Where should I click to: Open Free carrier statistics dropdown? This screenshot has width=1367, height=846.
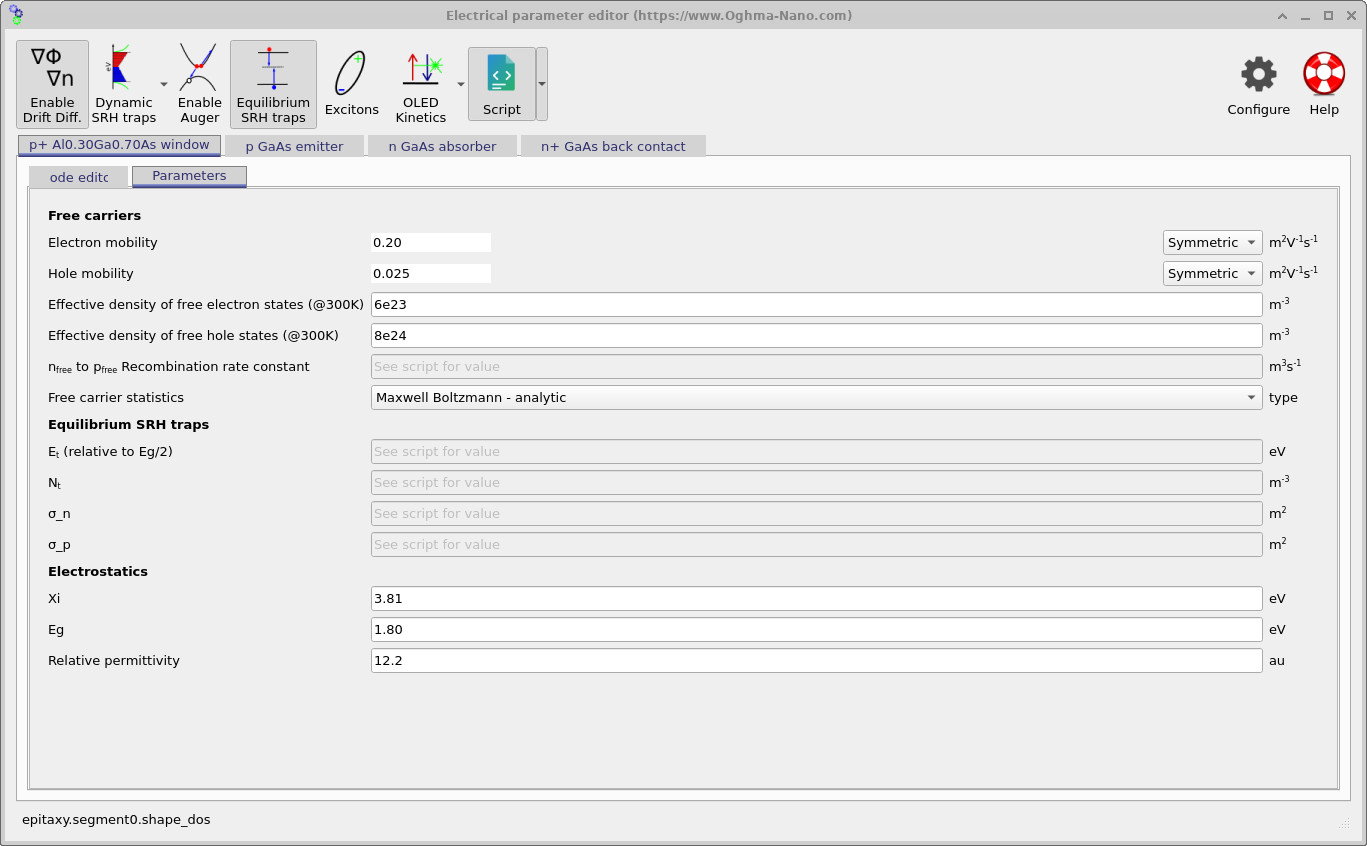click(x=816, y=397)
